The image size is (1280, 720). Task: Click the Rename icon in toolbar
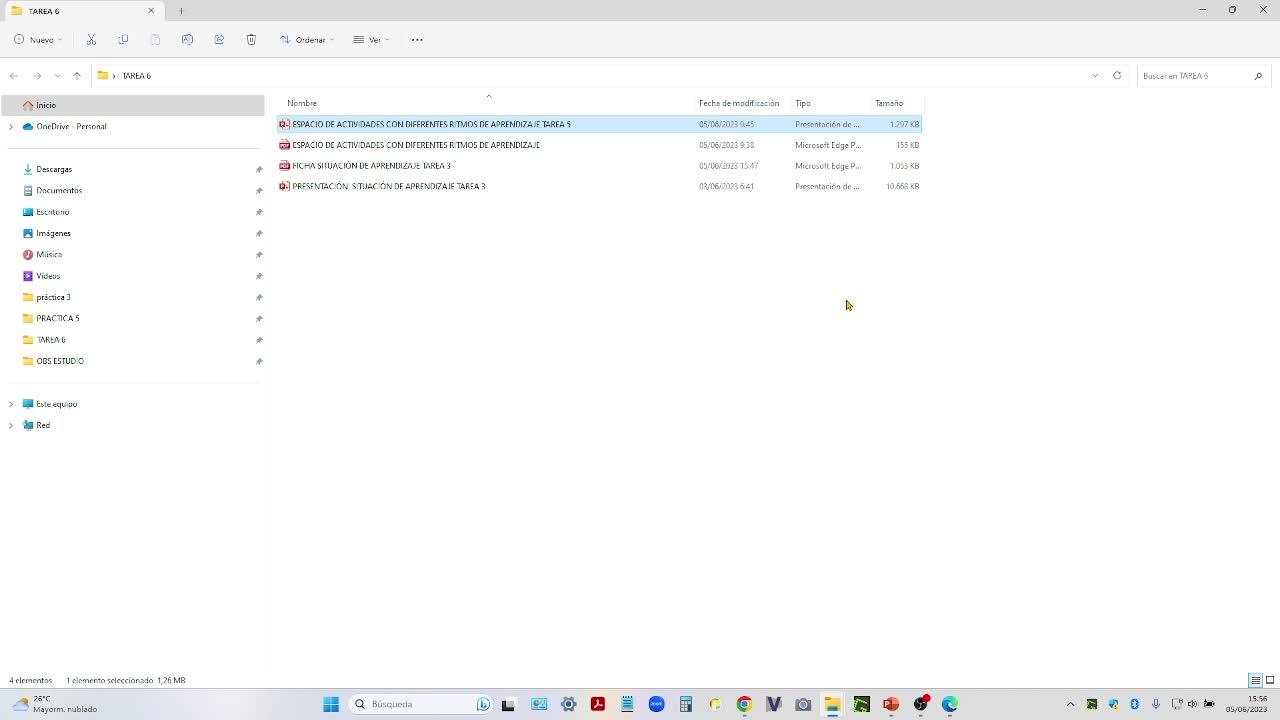pos(187,40)
